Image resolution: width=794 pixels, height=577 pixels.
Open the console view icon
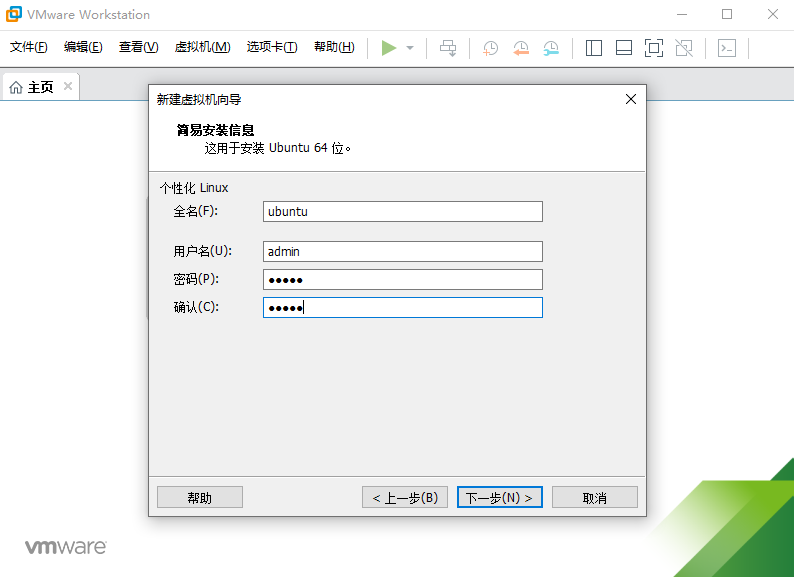[x=727, y=48]
